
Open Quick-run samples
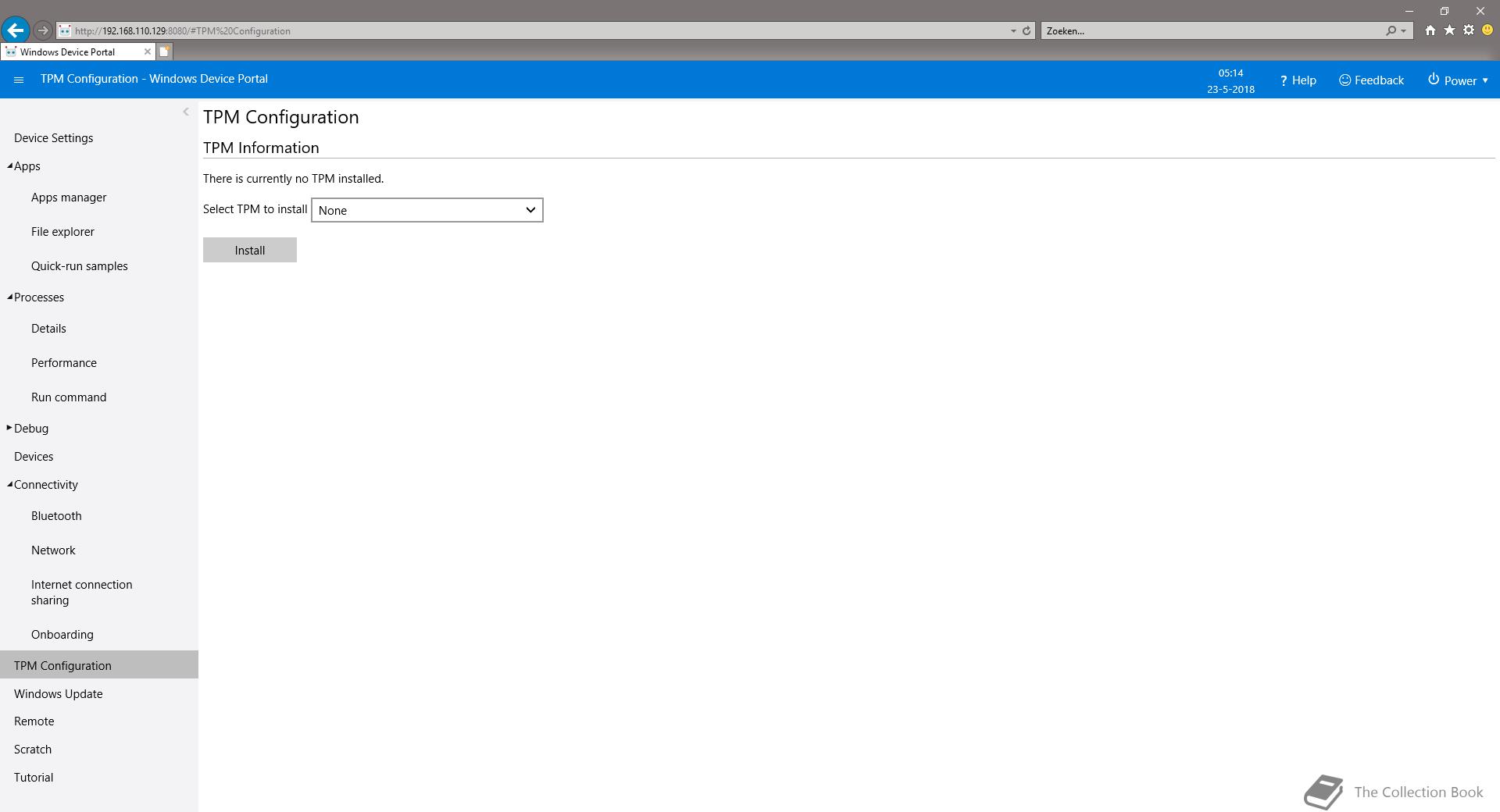(80, 266)
